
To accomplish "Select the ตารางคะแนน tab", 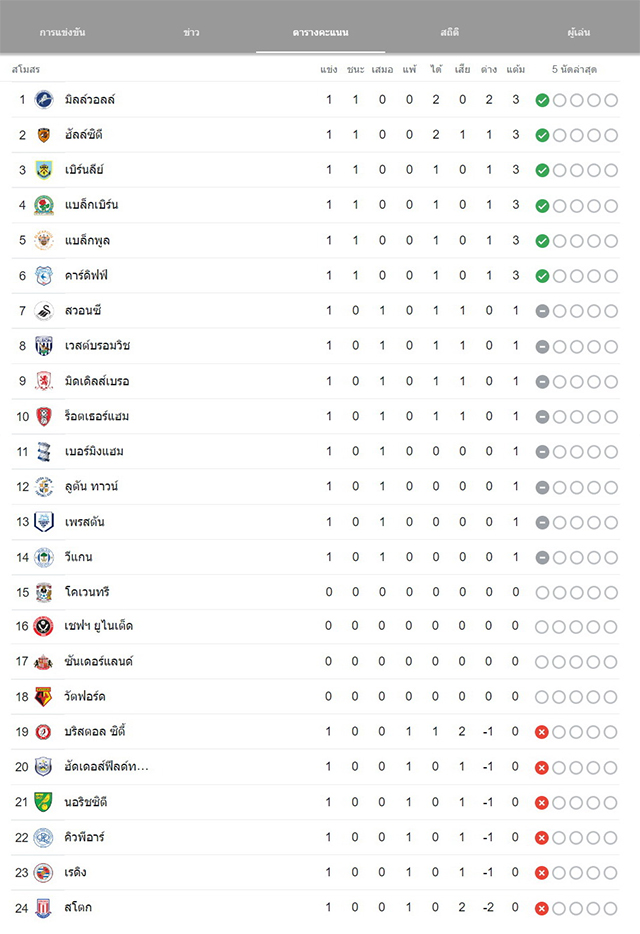I will coord(321,32).
